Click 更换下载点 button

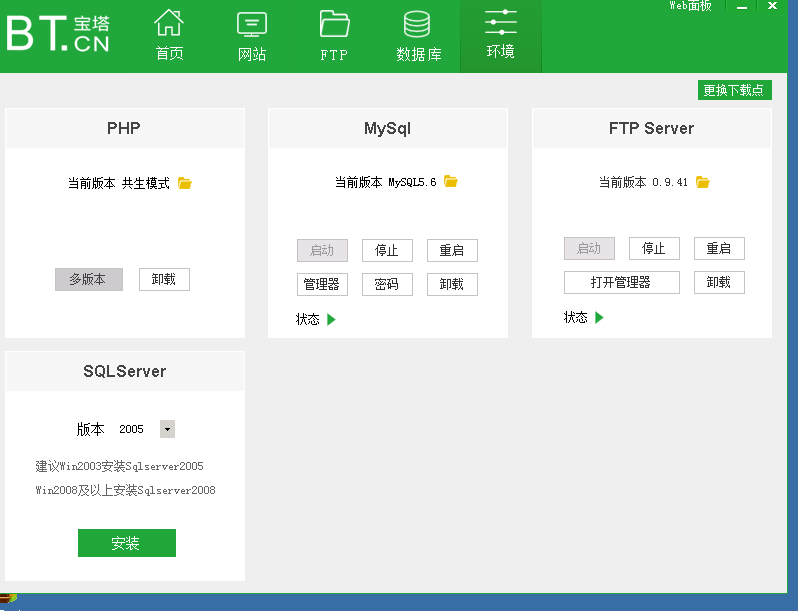[734, 90]
